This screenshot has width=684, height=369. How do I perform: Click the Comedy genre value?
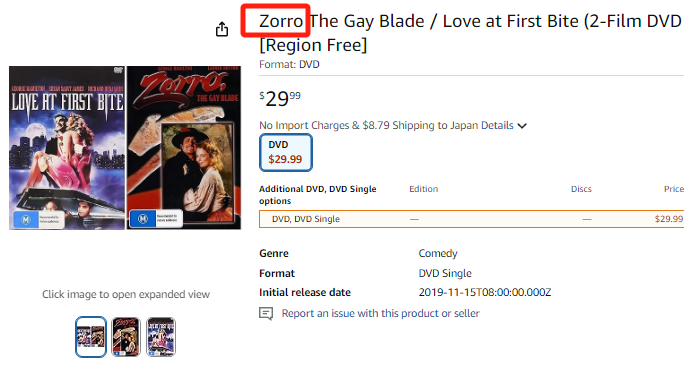pos(438,253)
